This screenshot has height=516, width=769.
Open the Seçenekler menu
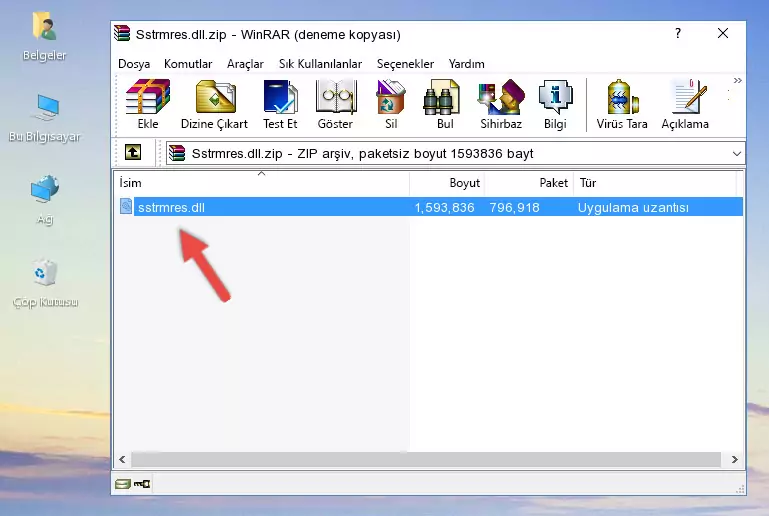(x=405, y=64)
